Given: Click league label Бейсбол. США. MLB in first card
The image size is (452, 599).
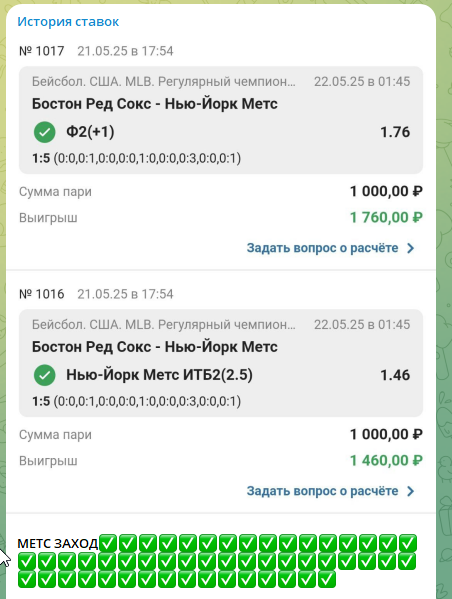Looking at the screenshot, I should point(164,81).
